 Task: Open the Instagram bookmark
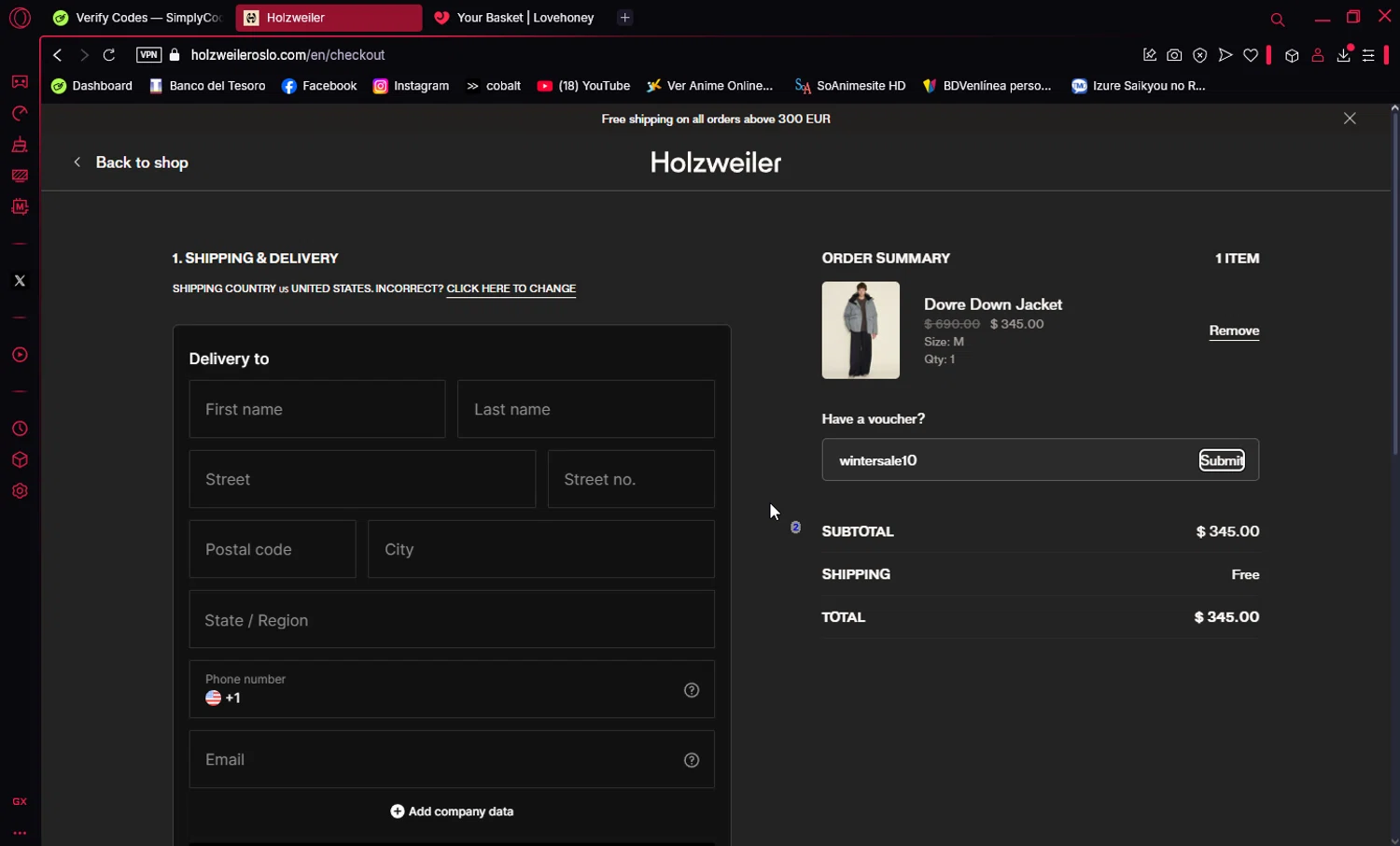coord(412,86)
